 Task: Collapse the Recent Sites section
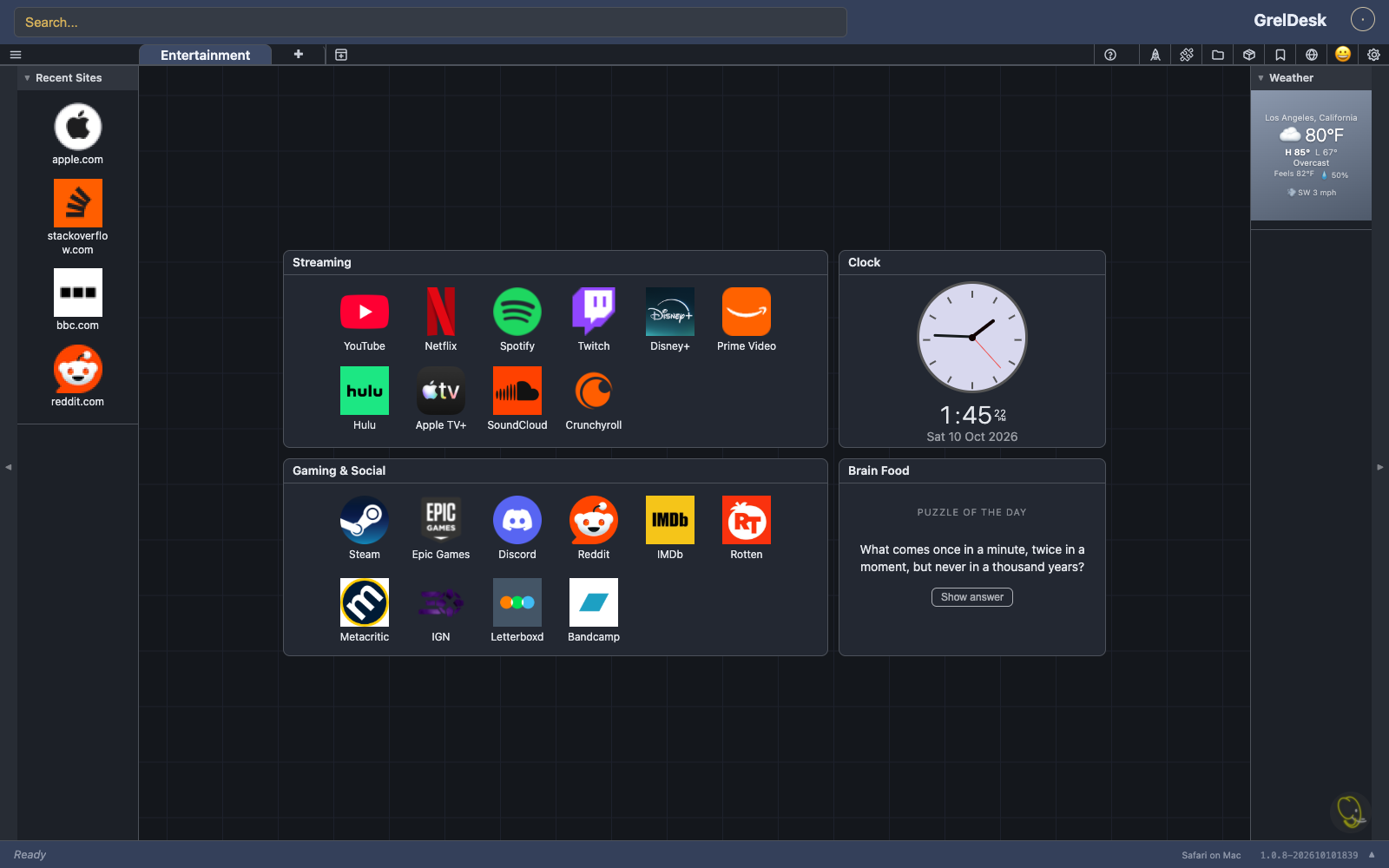click(27, 78)
